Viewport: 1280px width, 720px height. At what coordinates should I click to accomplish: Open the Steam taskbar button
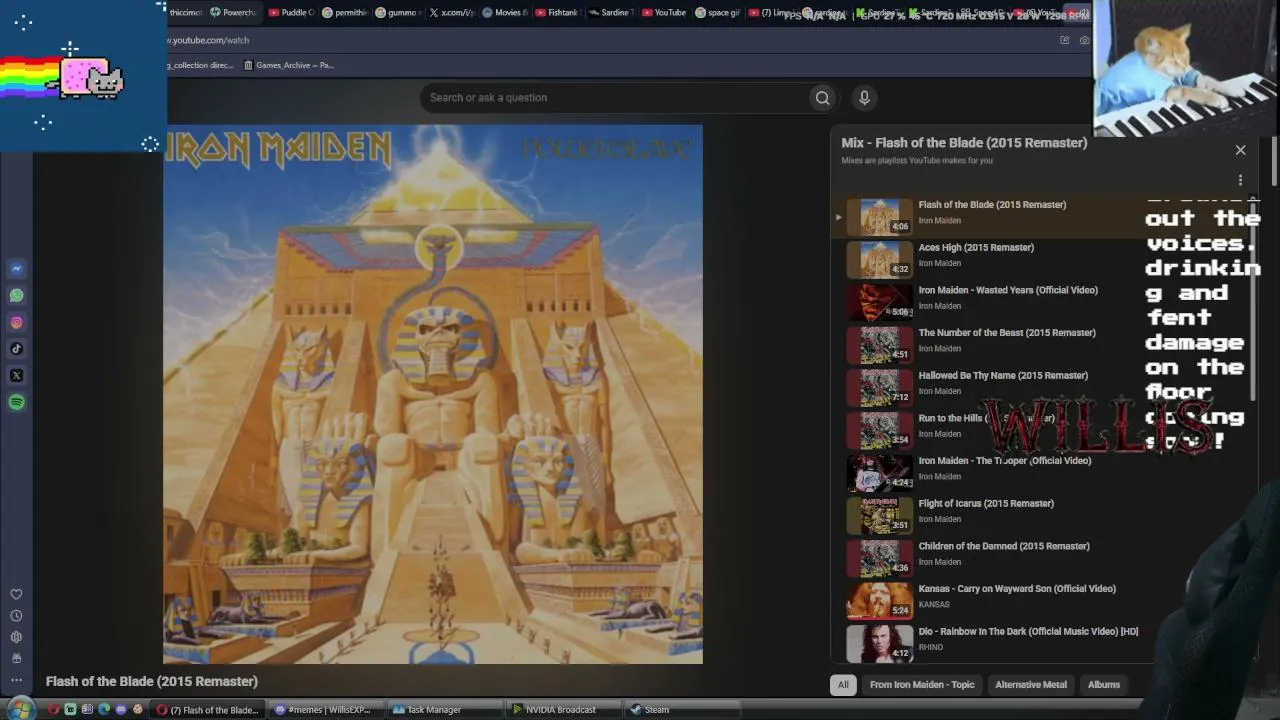[682, 710]
